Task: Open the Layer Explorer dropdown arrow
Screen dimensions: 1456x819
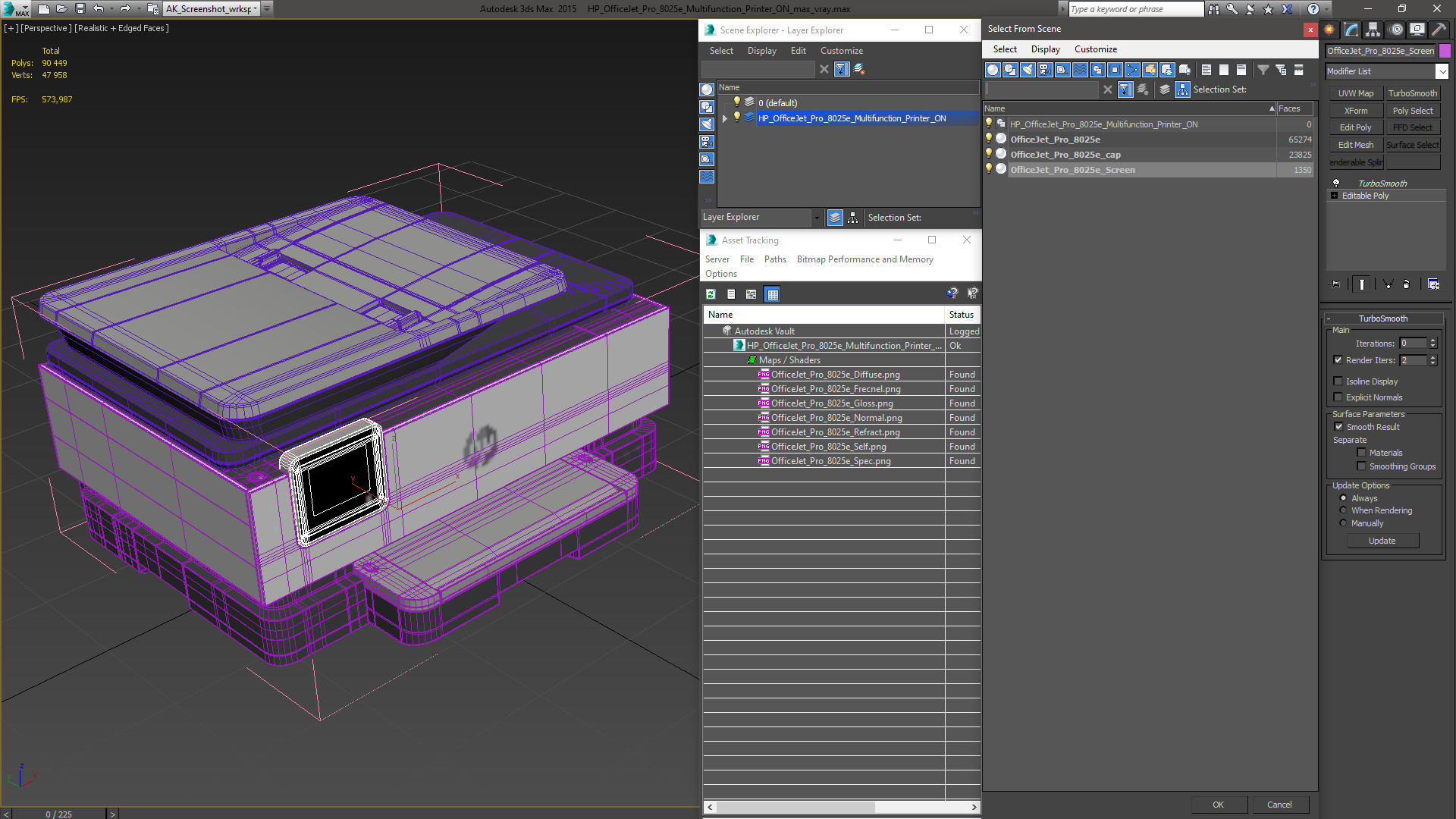Action: 817,218
